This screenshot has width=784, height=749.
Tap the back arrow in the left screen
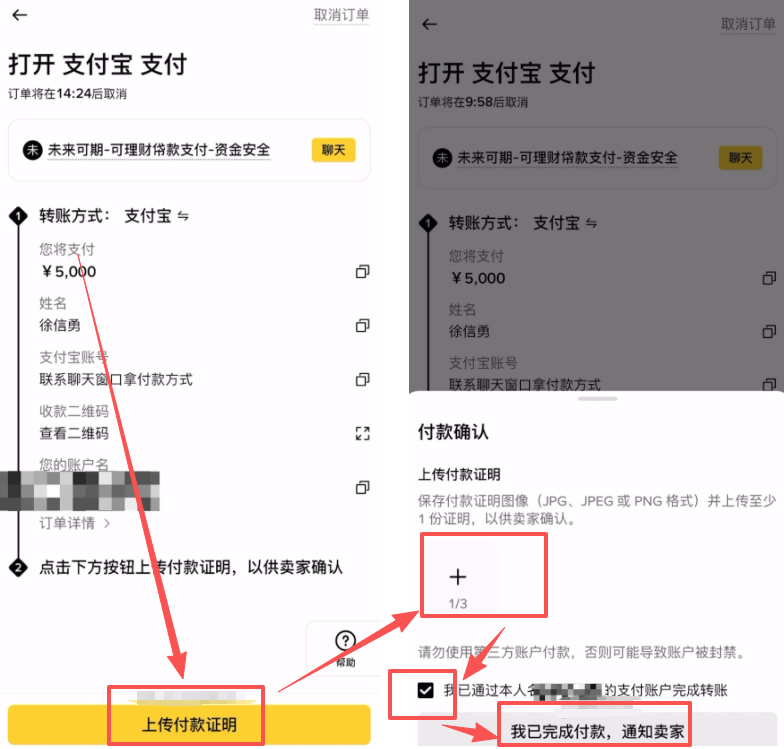point(20,15)
